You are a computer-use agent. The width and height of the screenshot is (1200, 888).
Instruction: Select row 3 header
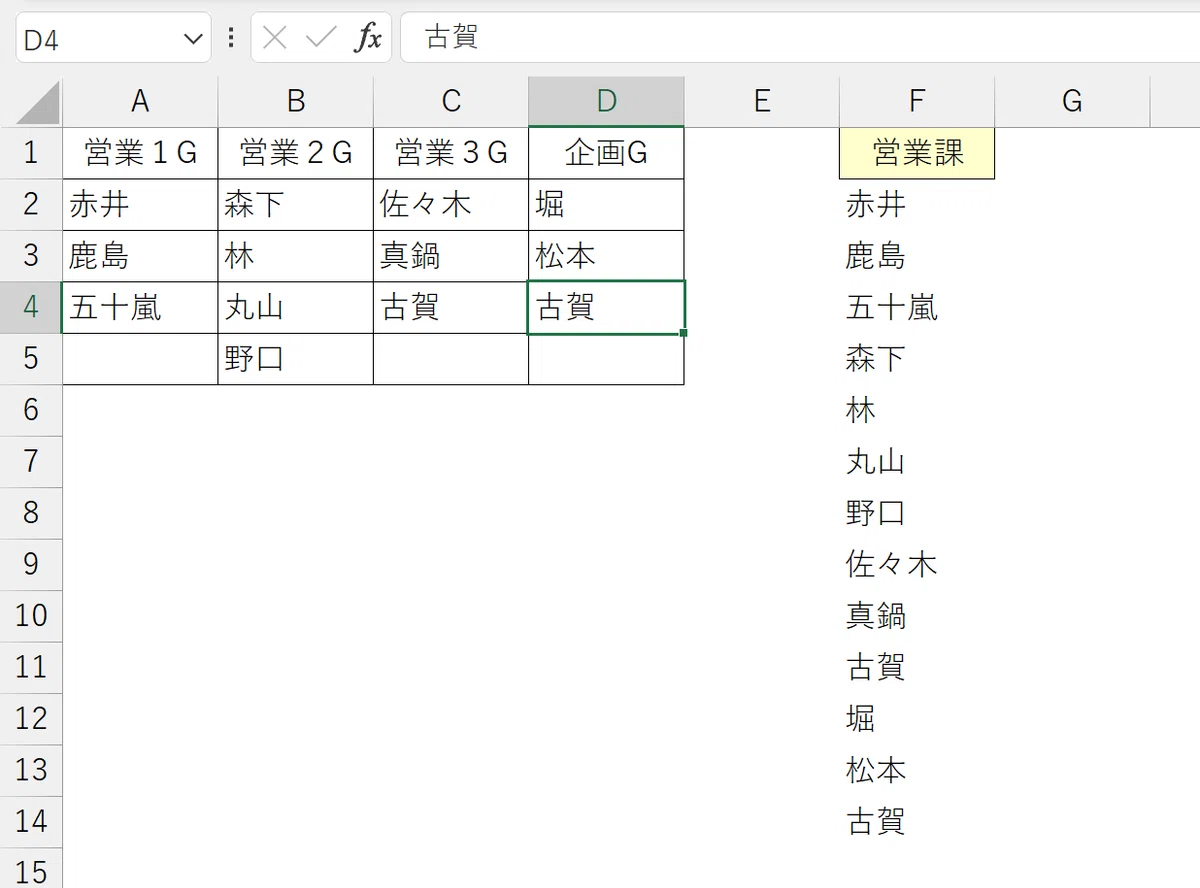(x=31, y=256)
